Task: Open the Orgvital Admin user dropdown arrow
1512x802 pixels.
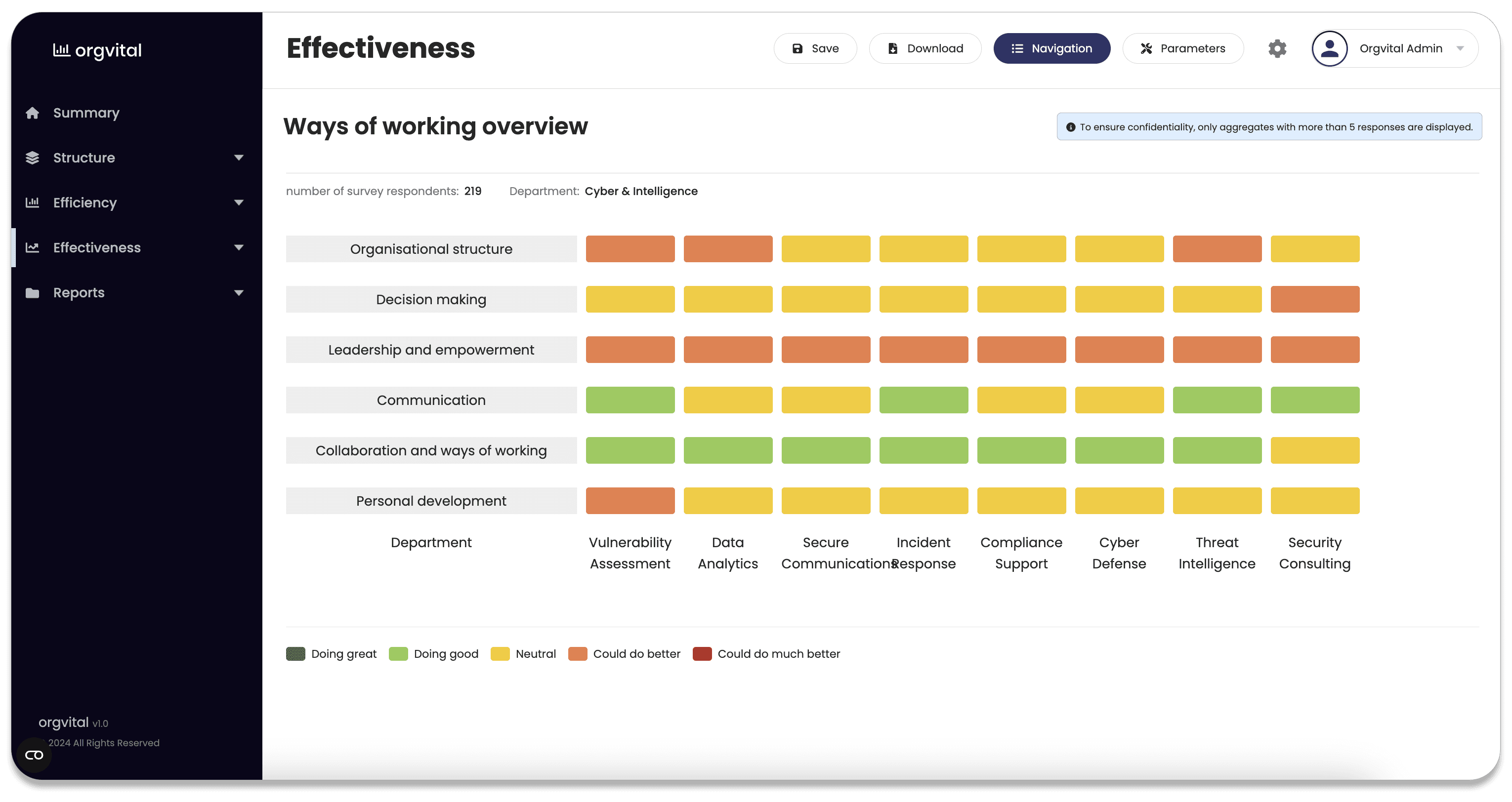Action: 1460,49
